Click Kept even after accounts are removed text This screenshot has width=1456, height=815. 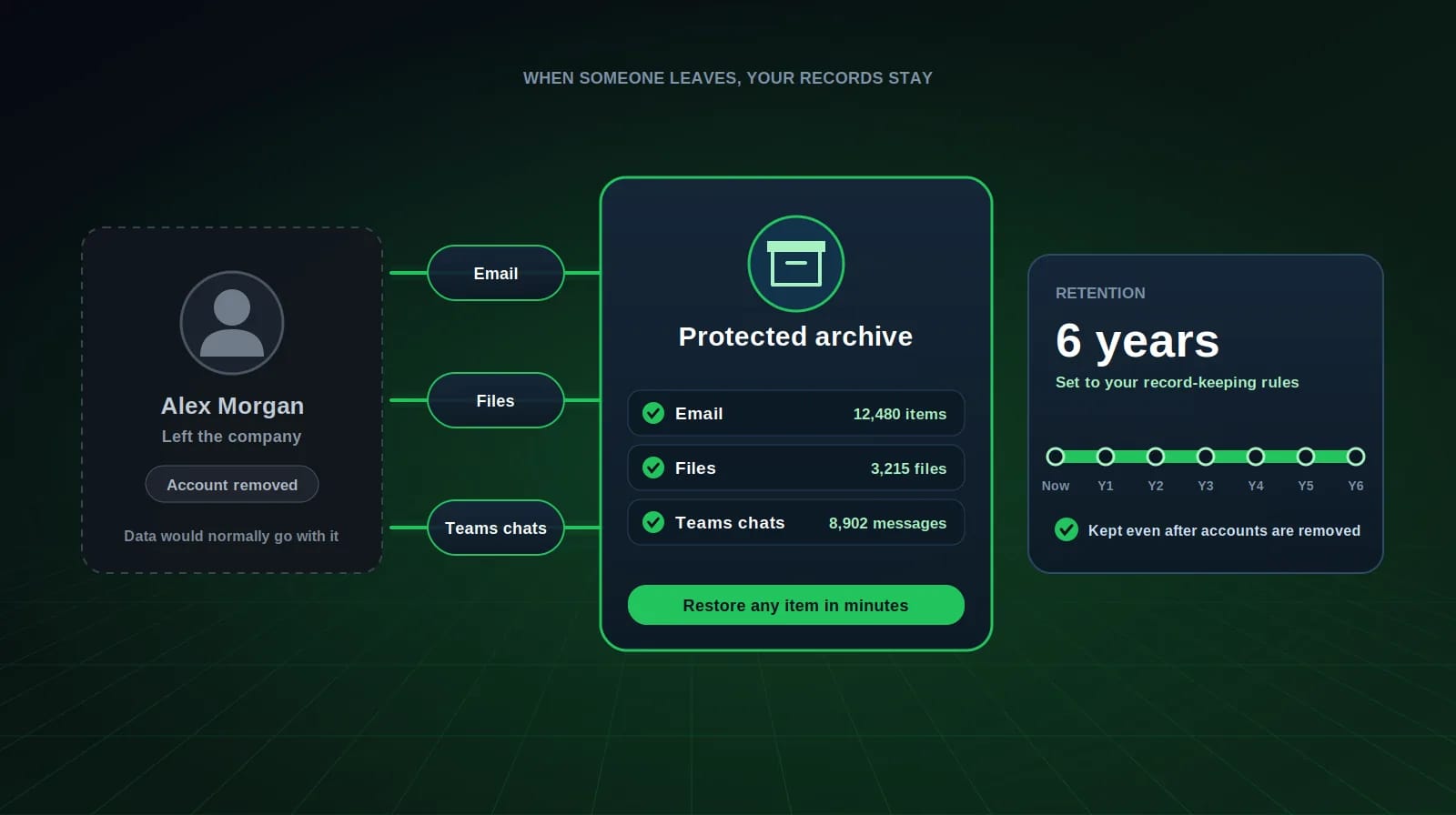pos(1224,530)
